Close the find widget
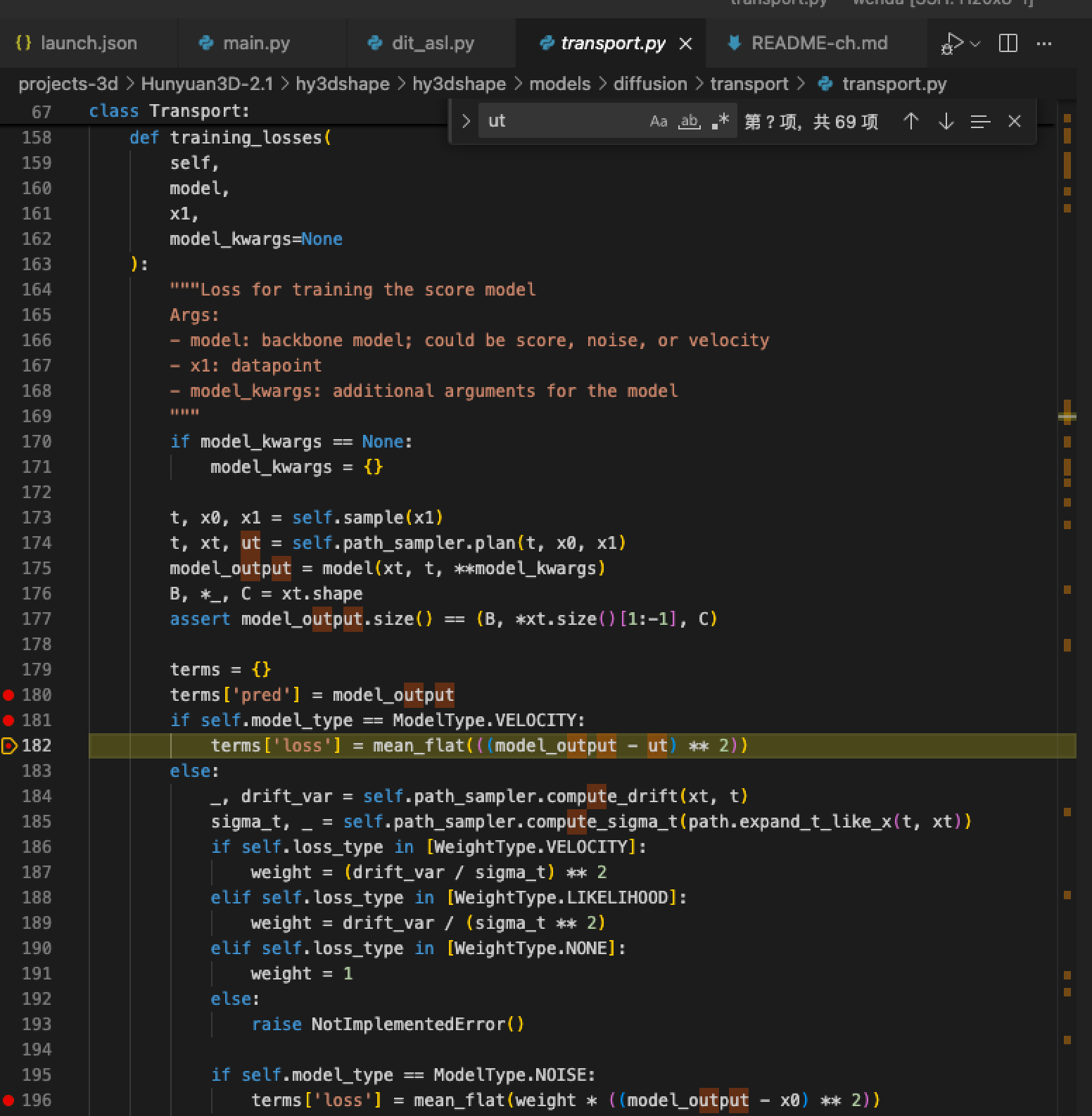1092x1116 pixels. click(1014, 121)
